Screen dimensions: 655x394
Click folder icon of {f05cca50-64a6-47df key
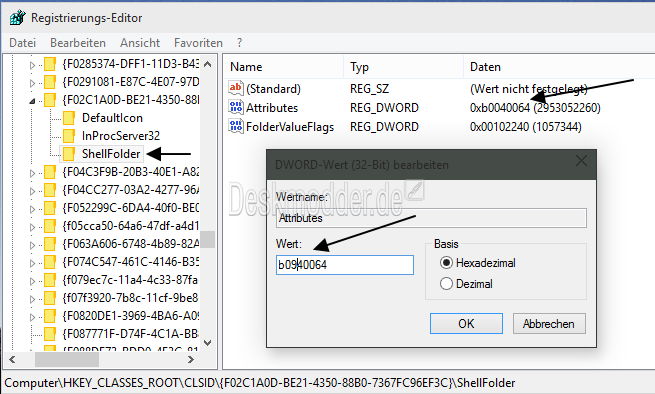(x=50, y=226)
